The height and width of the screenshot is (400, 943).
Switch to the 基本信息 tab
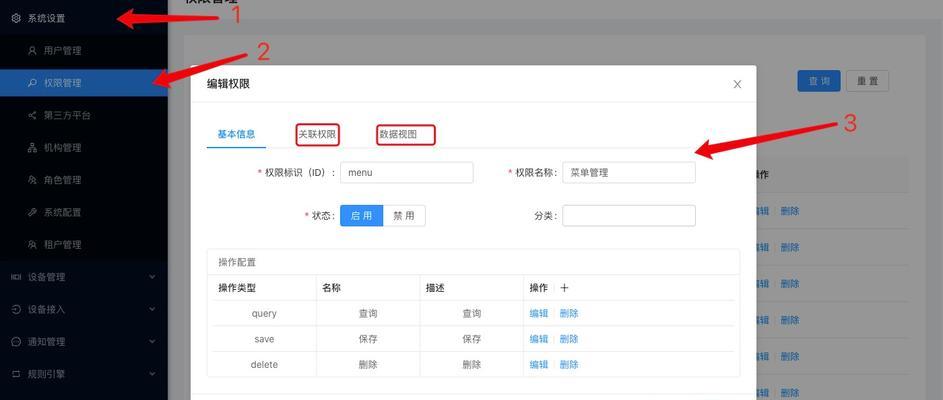coord(236,135)
